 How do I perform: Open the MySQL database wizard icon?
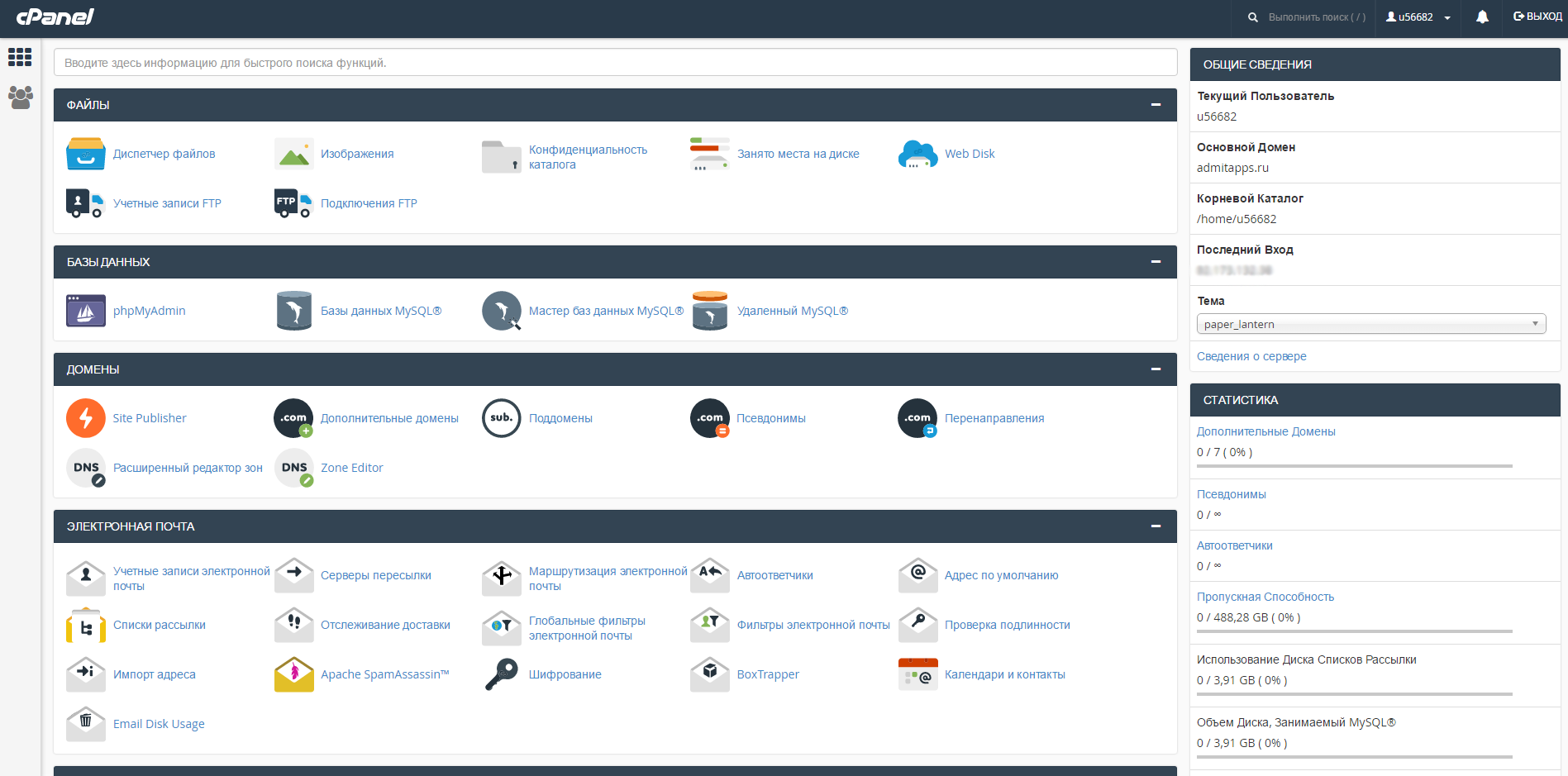pyautogui.click(x=502, y=311)
